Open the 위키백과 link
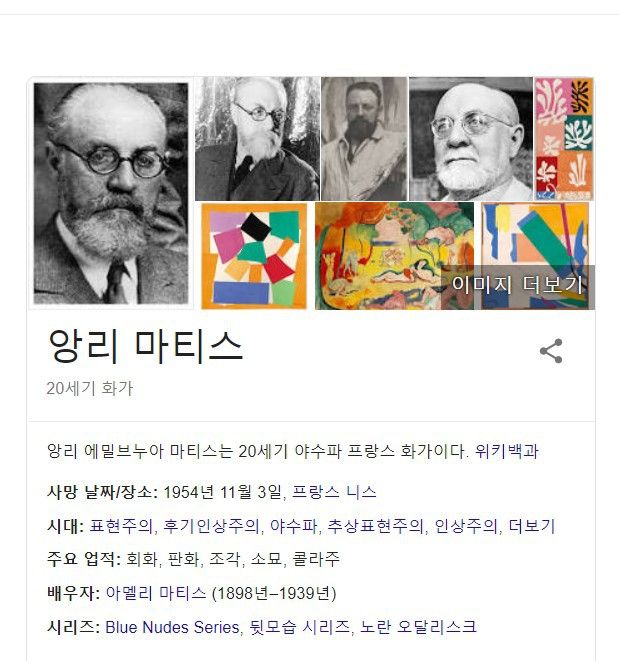Image resolution: width=620 pixels, height=661 pixels. click(506, 451)
